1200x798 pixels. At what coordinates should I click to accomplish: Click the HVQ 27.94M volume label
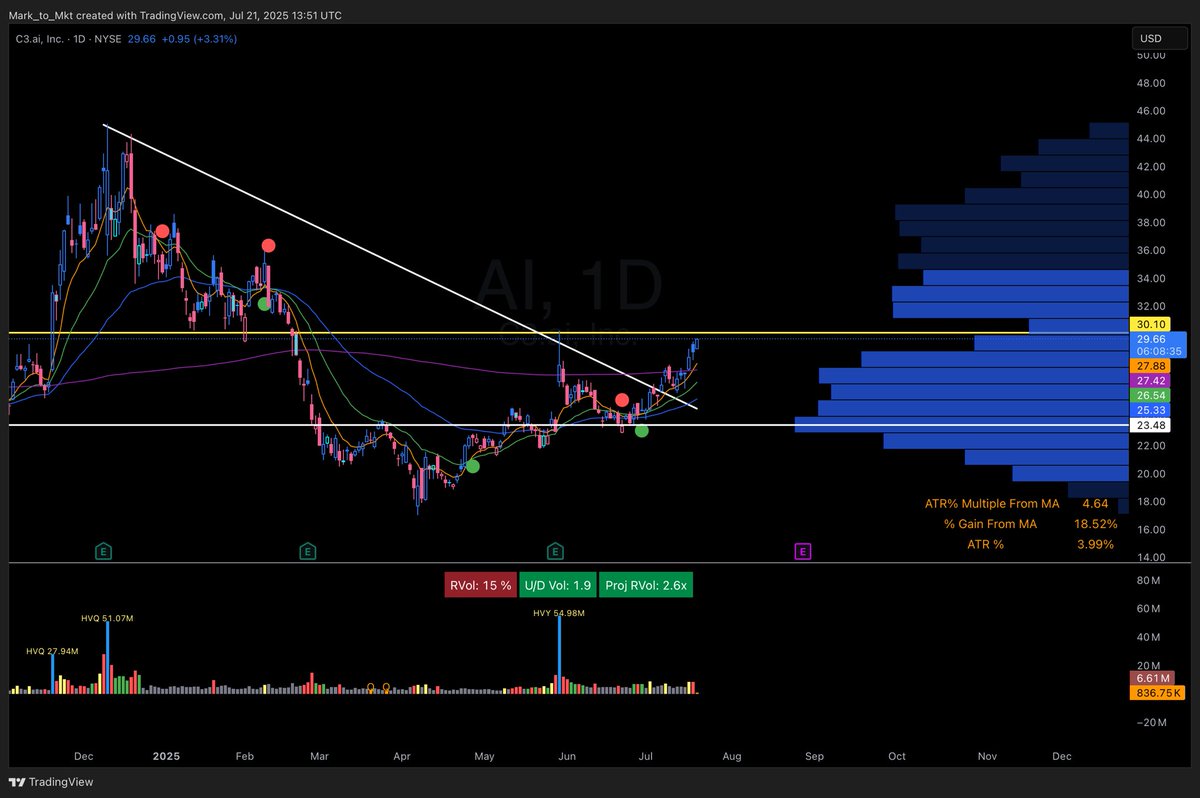(52, 651)
